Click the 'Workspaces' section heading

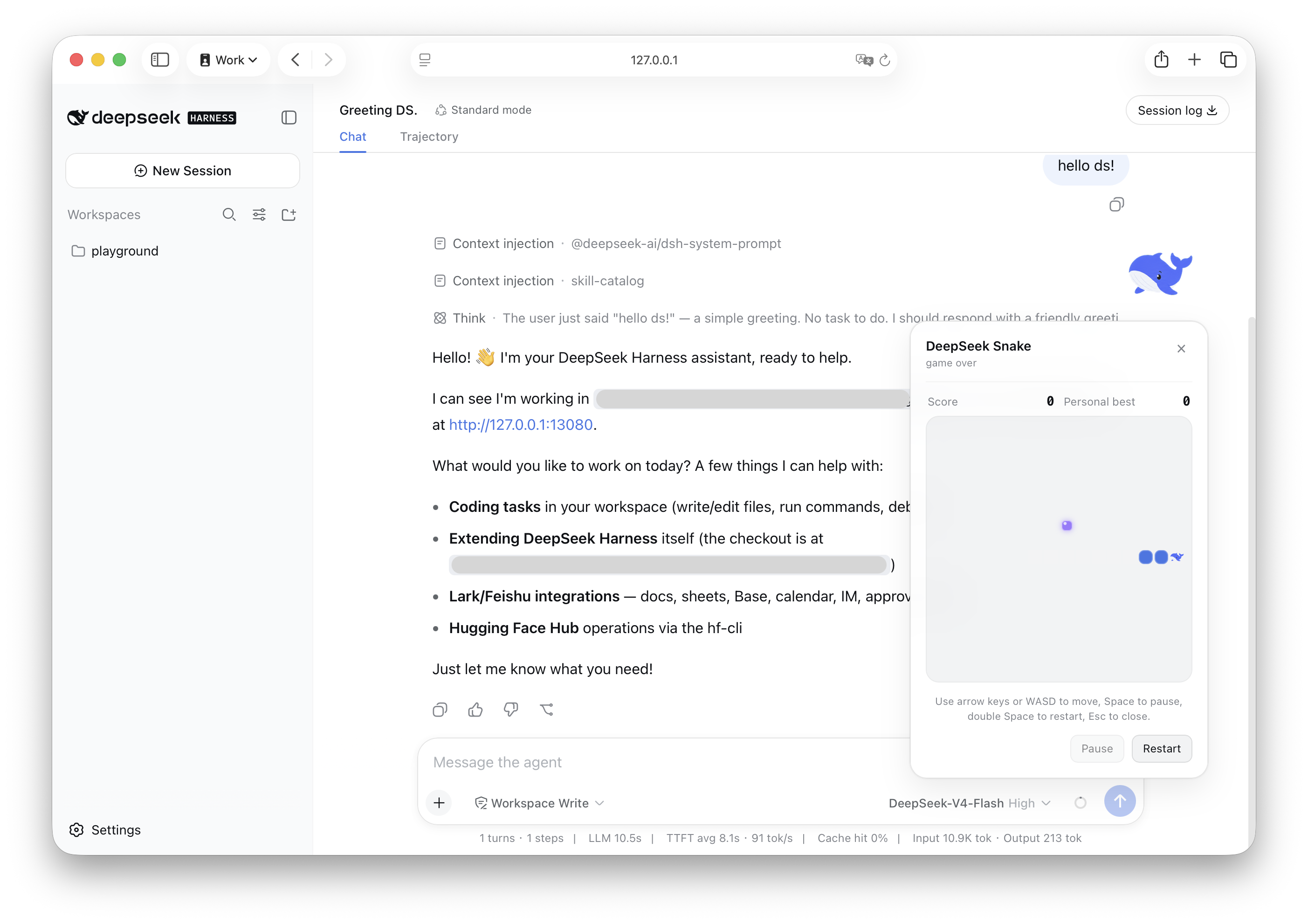pyautogui.click(x=104, y=215)
